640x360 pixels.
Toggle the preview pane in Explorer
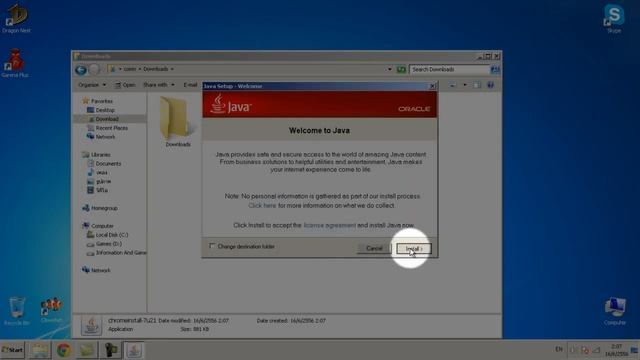click(x=477, y=85)
